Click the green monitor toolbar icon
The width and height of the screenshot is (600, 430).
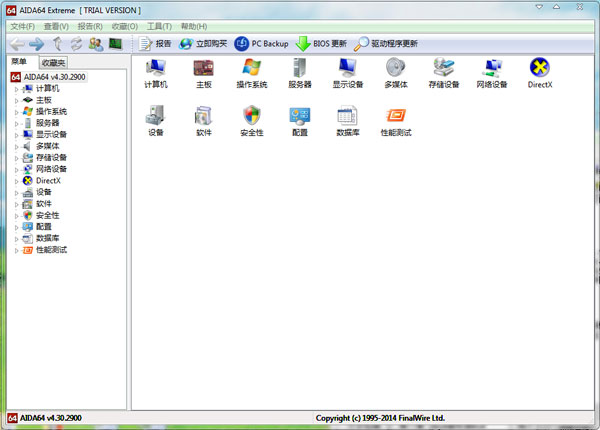115,44
